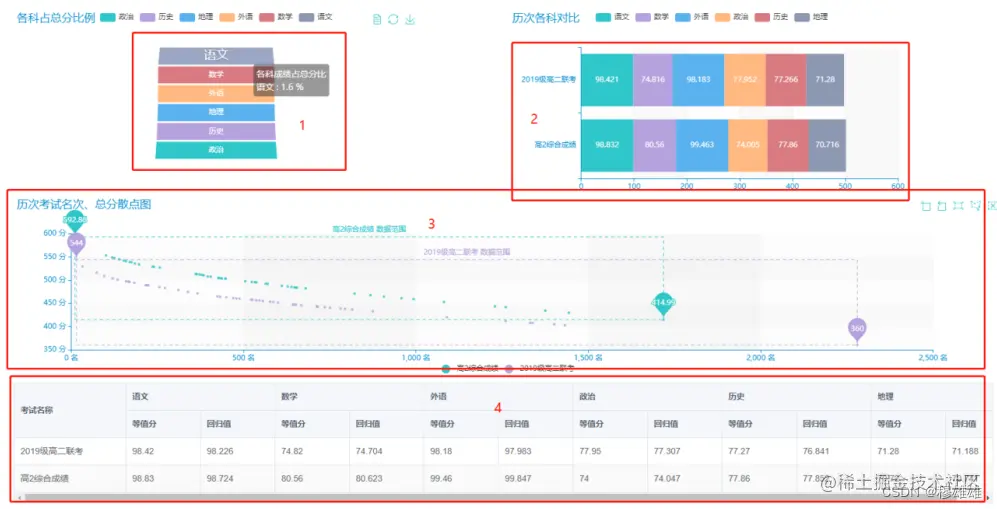Select the polygon brush tool in scatter toolbox
Screen dimensions: 997x509
pos(975,206)
